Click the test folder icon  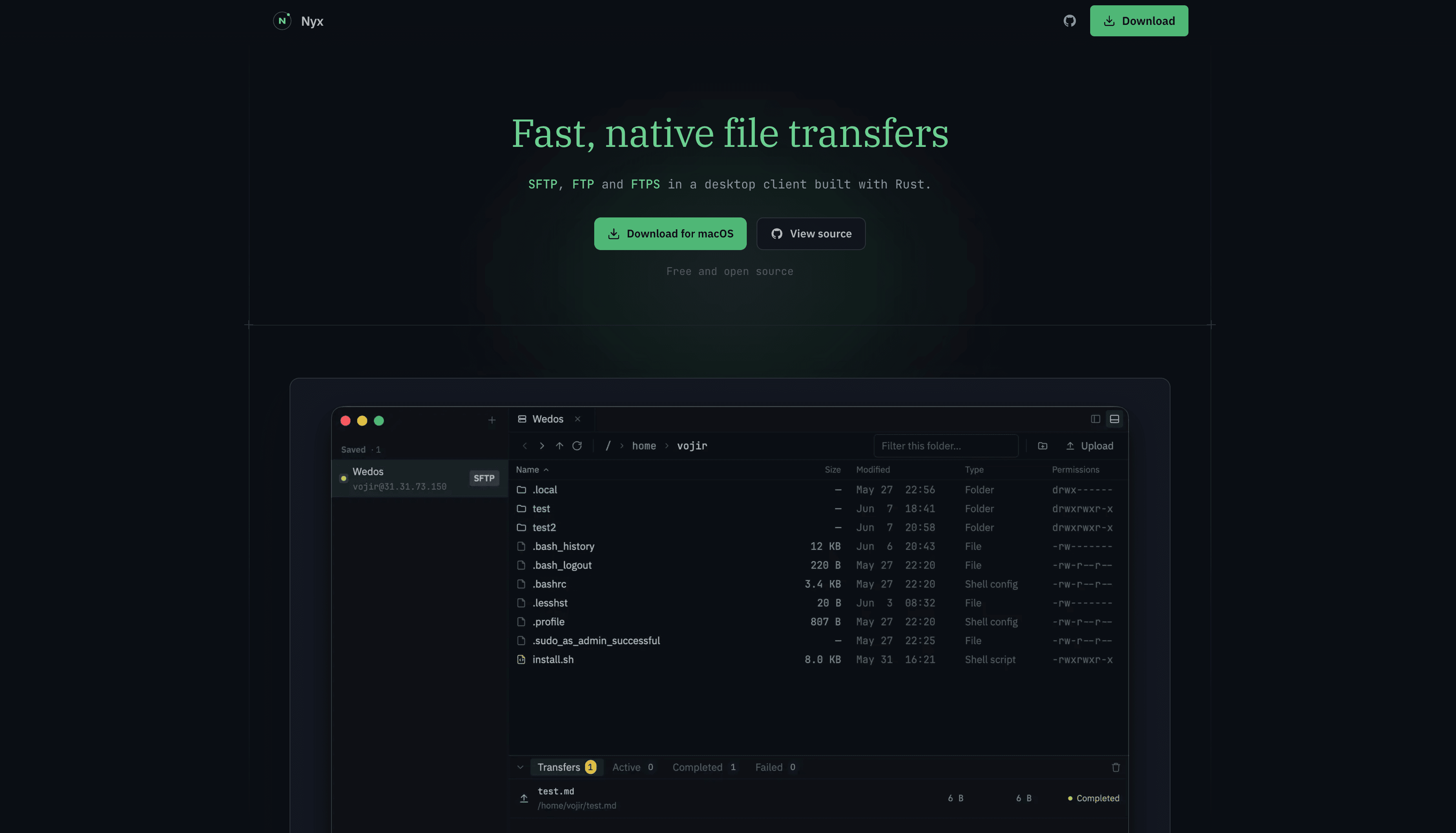[522, 509]
